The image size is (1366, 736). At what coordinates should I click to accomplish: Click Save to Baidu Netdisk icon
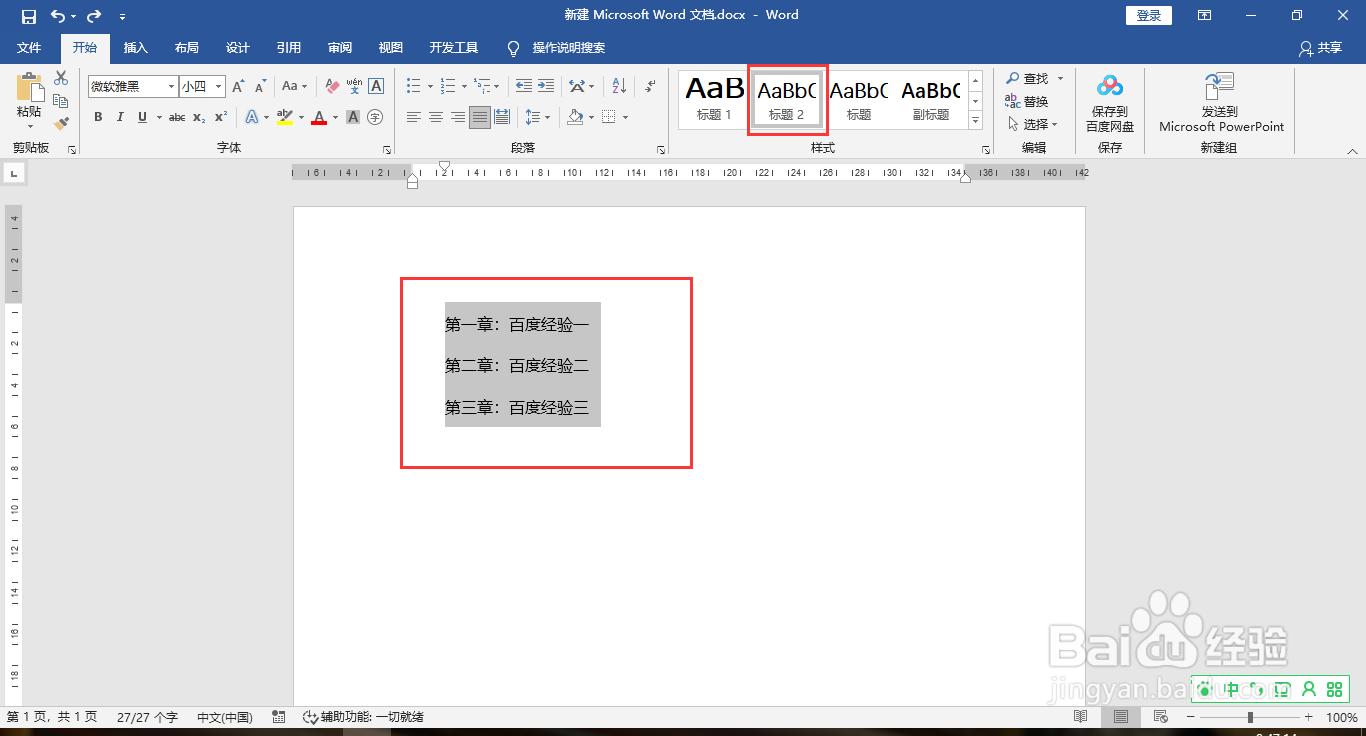(x=1110, y=103)
